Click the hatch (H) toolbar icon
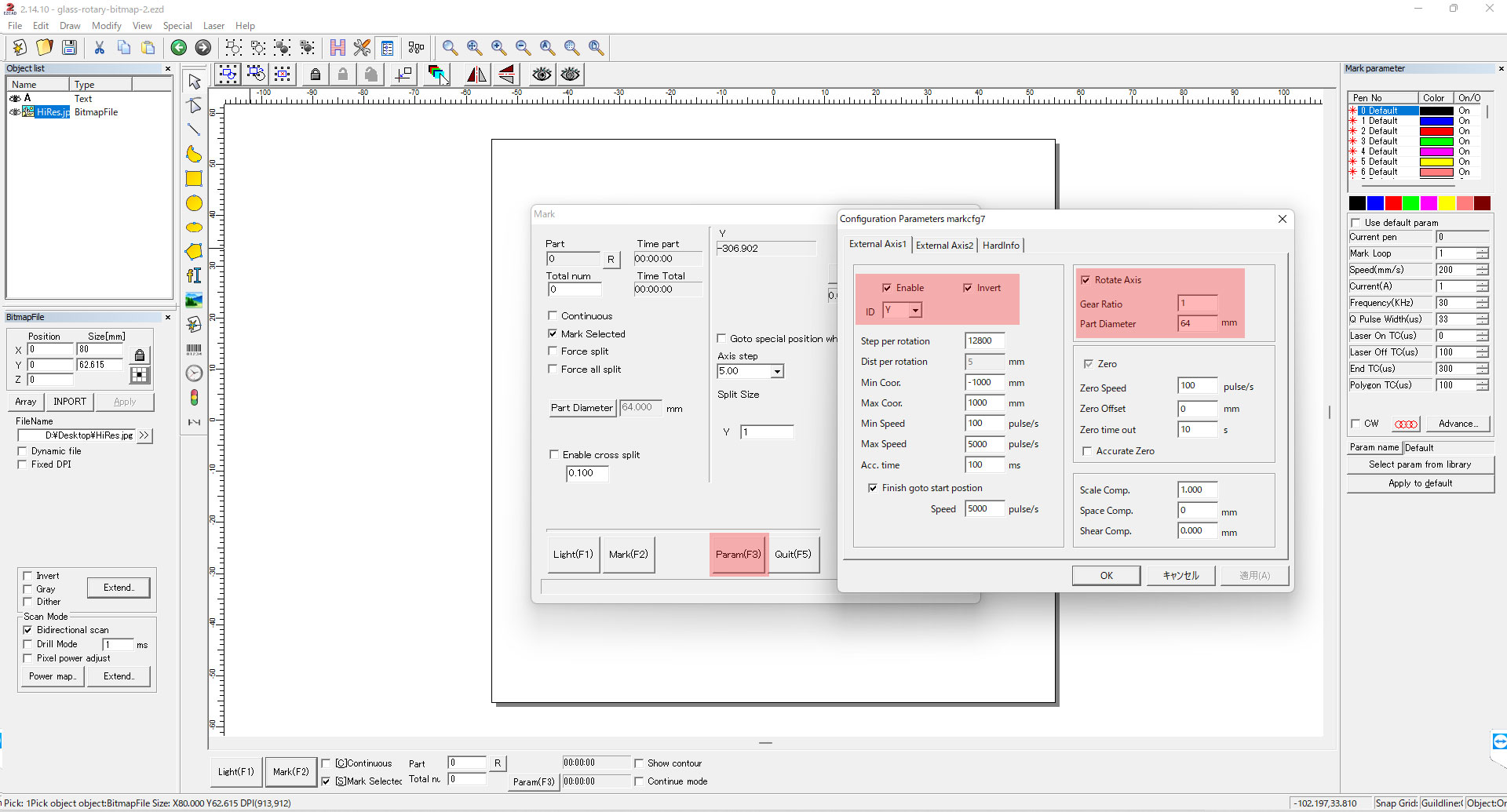The height and width of the screenshot is (812, 1507). [338, 48]
